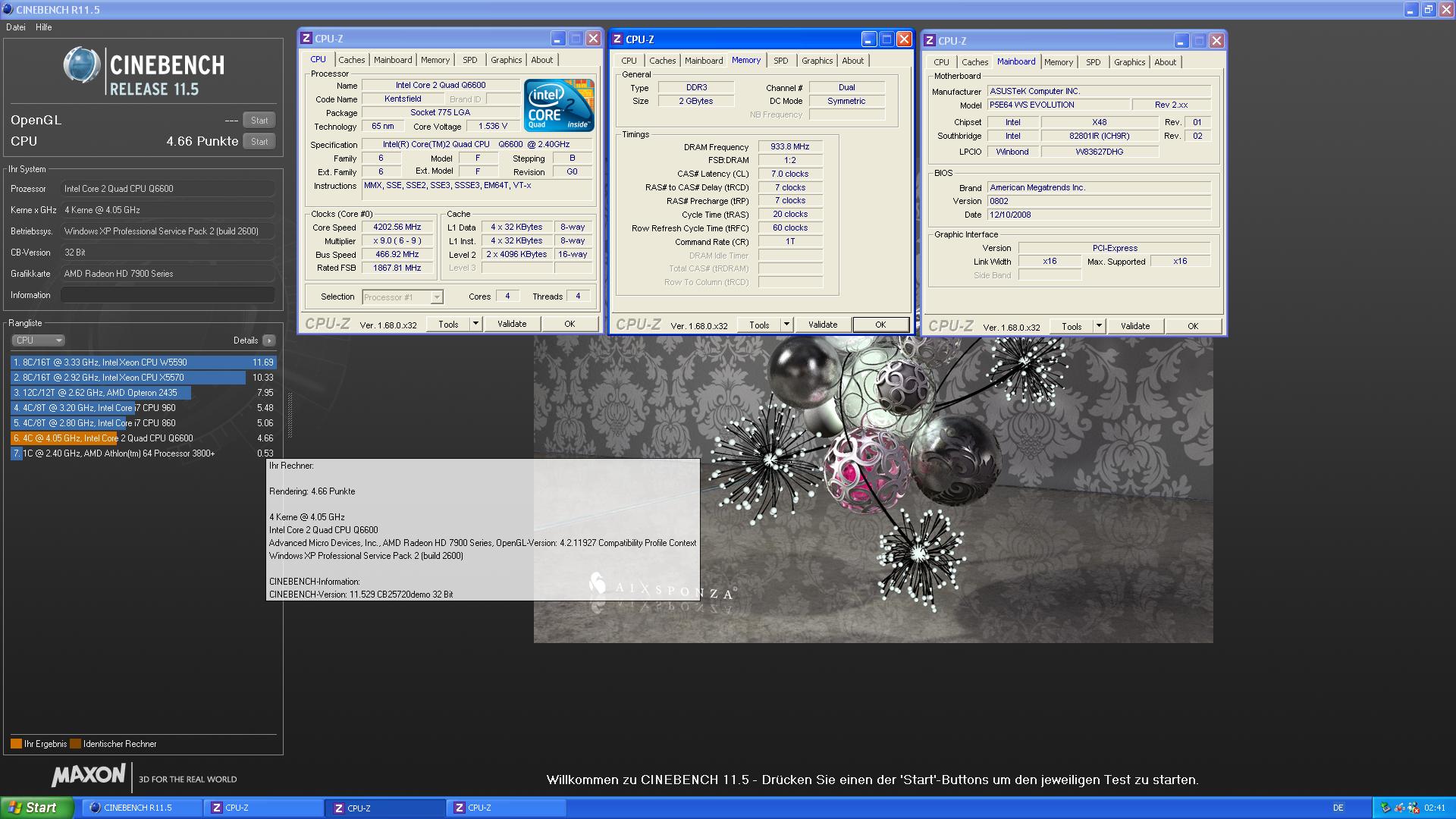Click Validate in Mainboard CPU-Z window
Image resolution: width=1456 pixels, height=819 pixels.
(x=1135, y=326)
